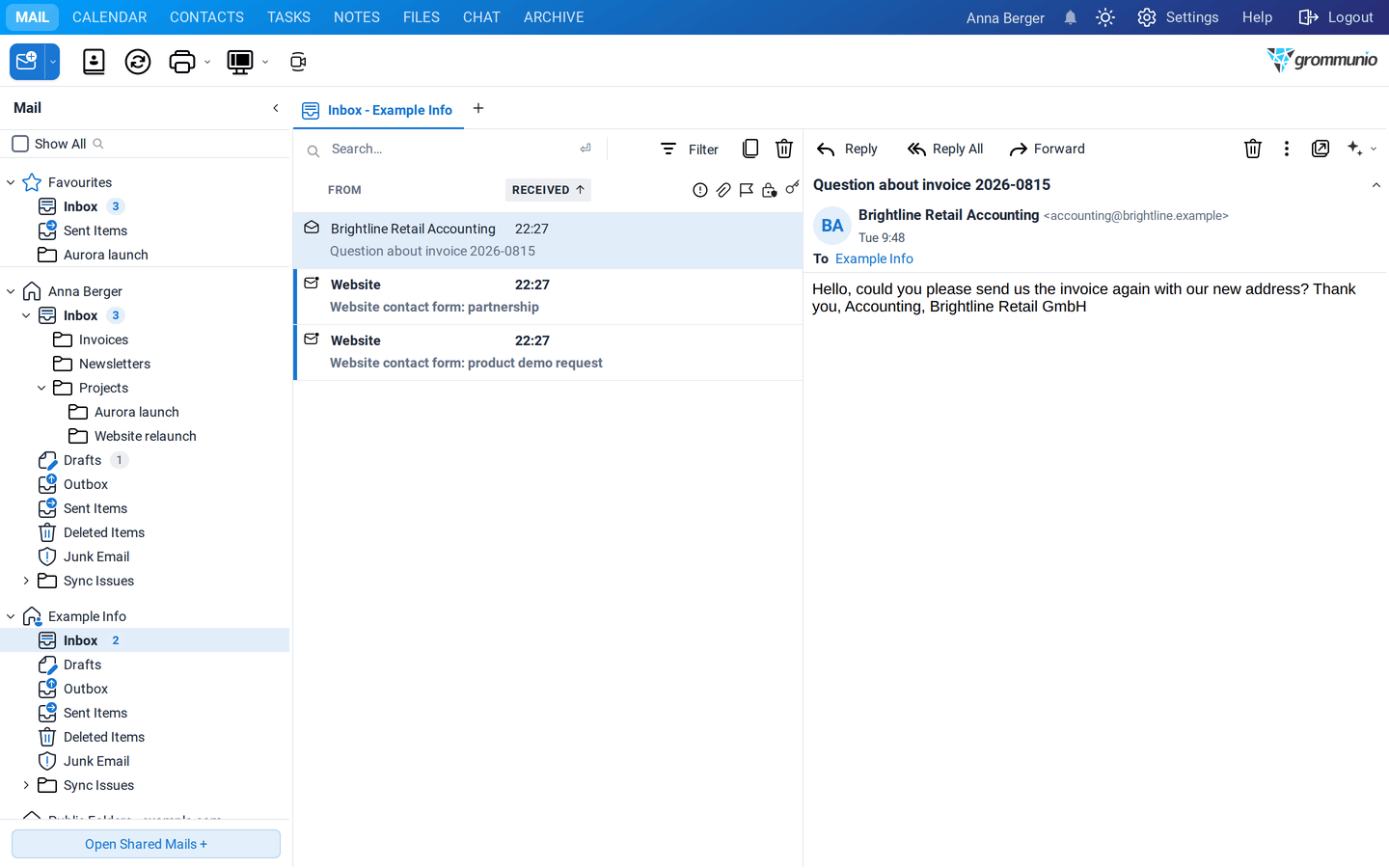Click the video meeting icon

pyautogui.click(x=298, y=62)
